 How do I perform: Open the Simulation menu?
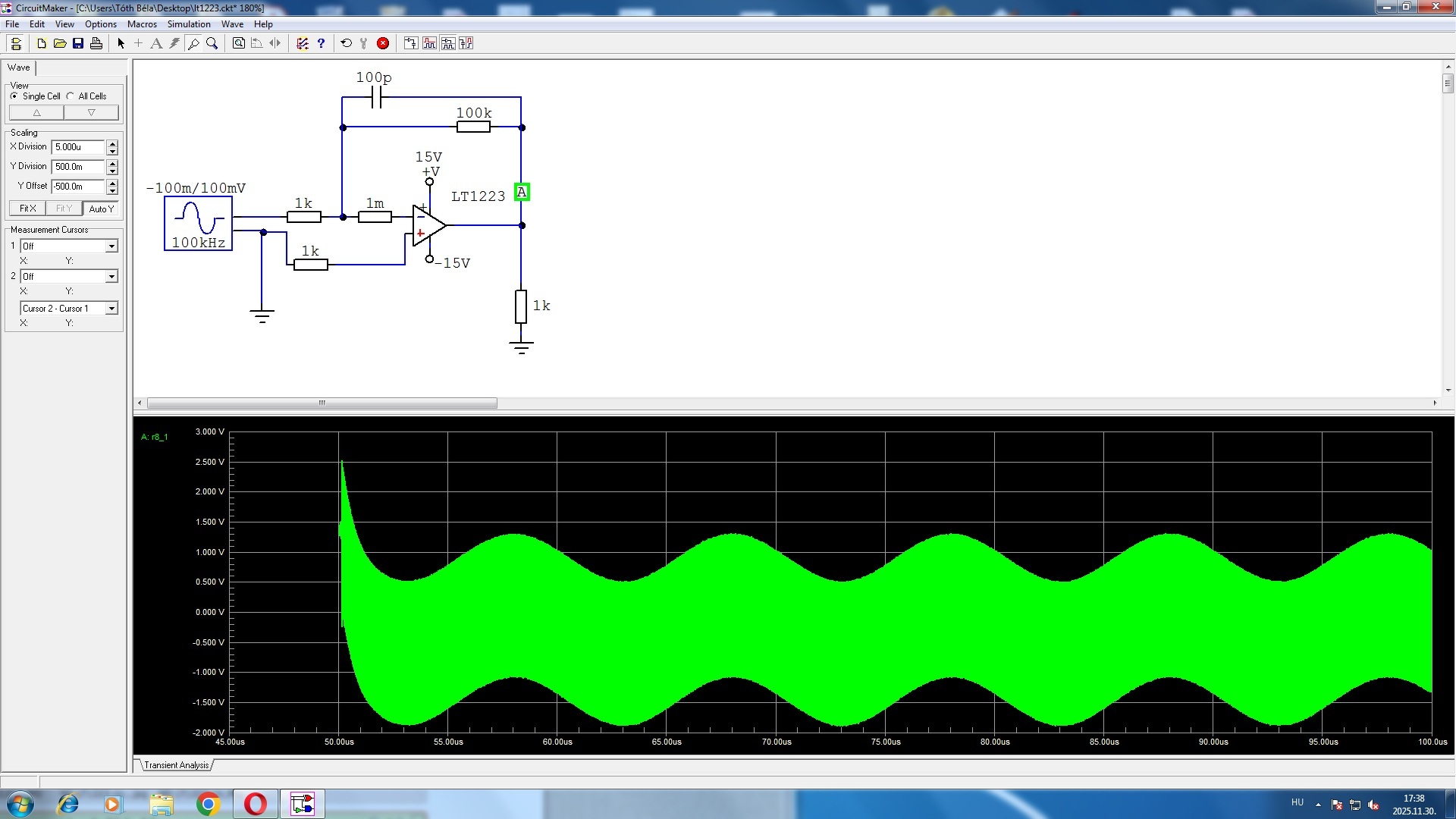point(189,24)
